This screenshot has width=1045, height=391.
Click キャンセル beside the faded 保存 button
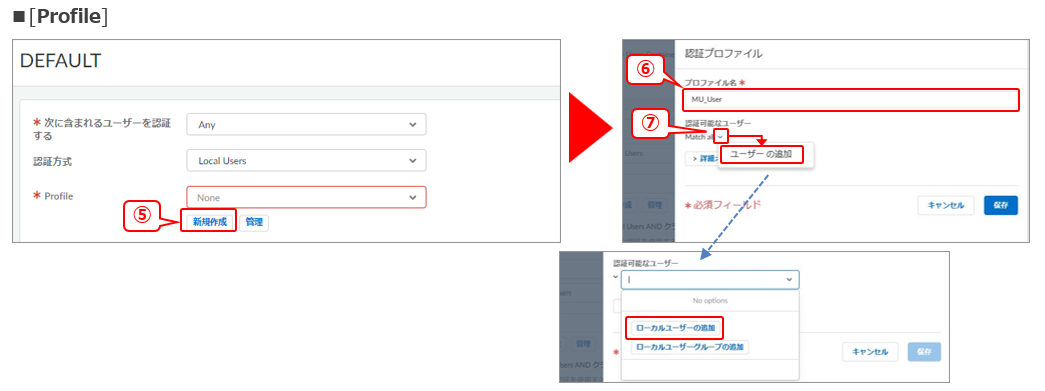coord(870,352)
